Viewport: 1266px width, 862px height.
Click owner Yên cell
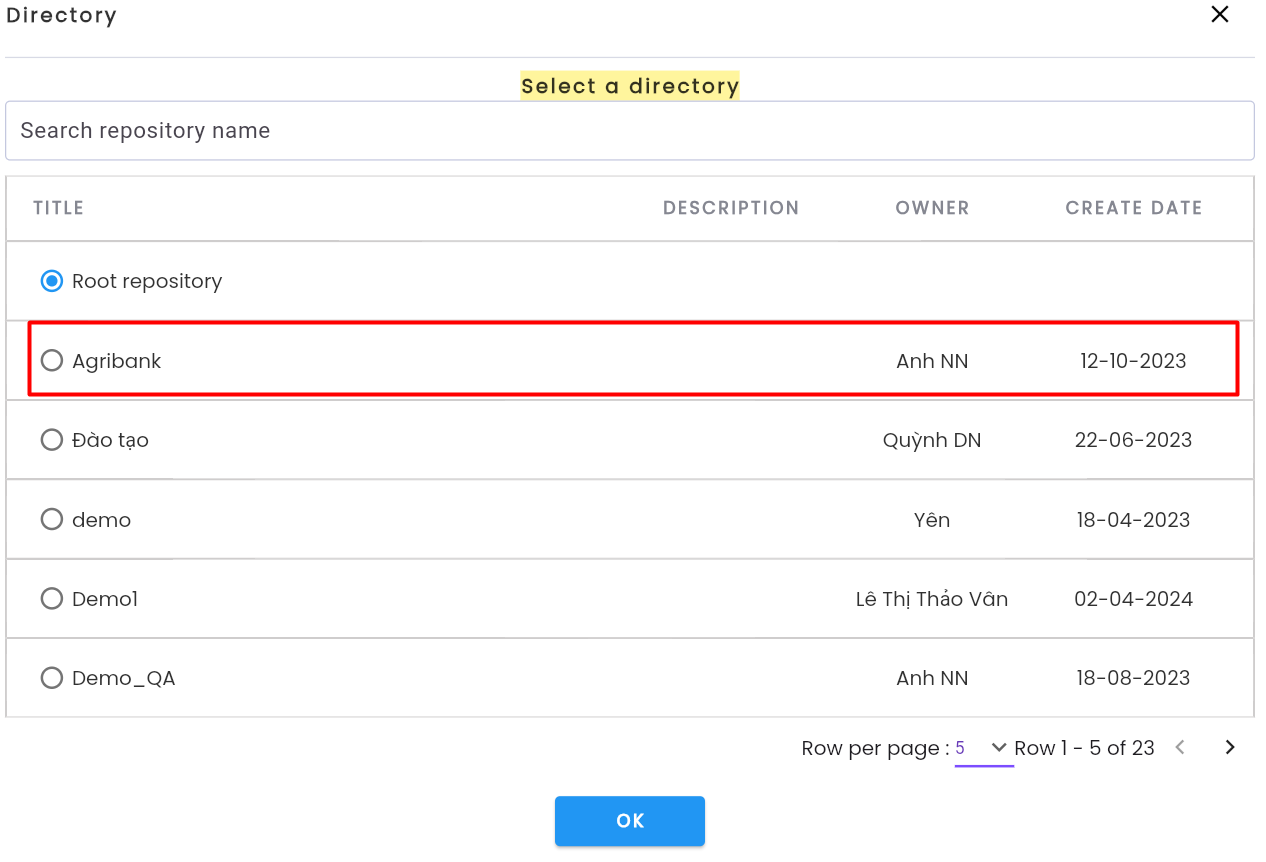click(932, 520)
